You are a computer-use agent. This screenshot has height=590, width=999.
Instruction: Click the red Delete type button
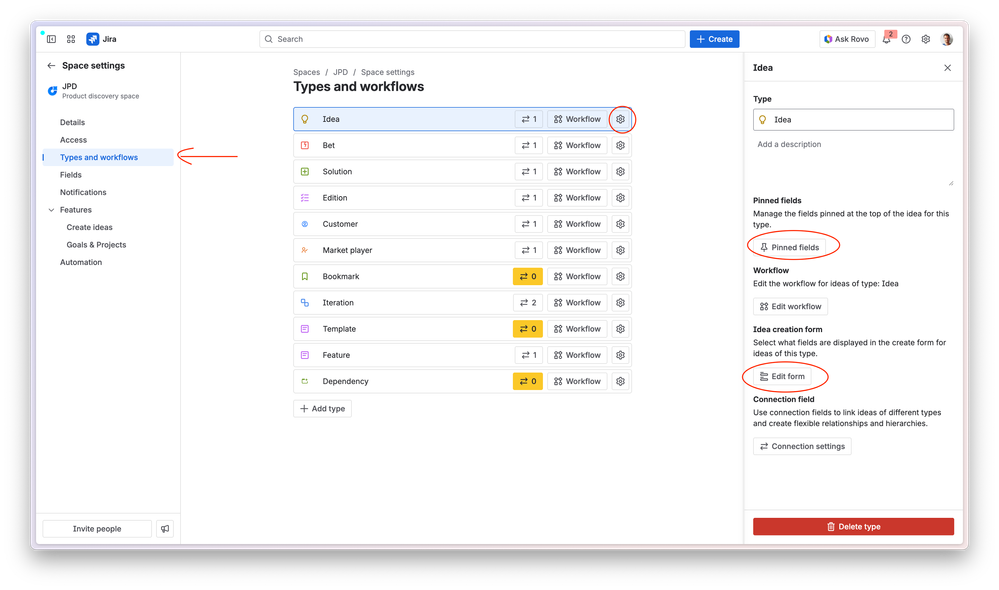[x=853, y=526]
